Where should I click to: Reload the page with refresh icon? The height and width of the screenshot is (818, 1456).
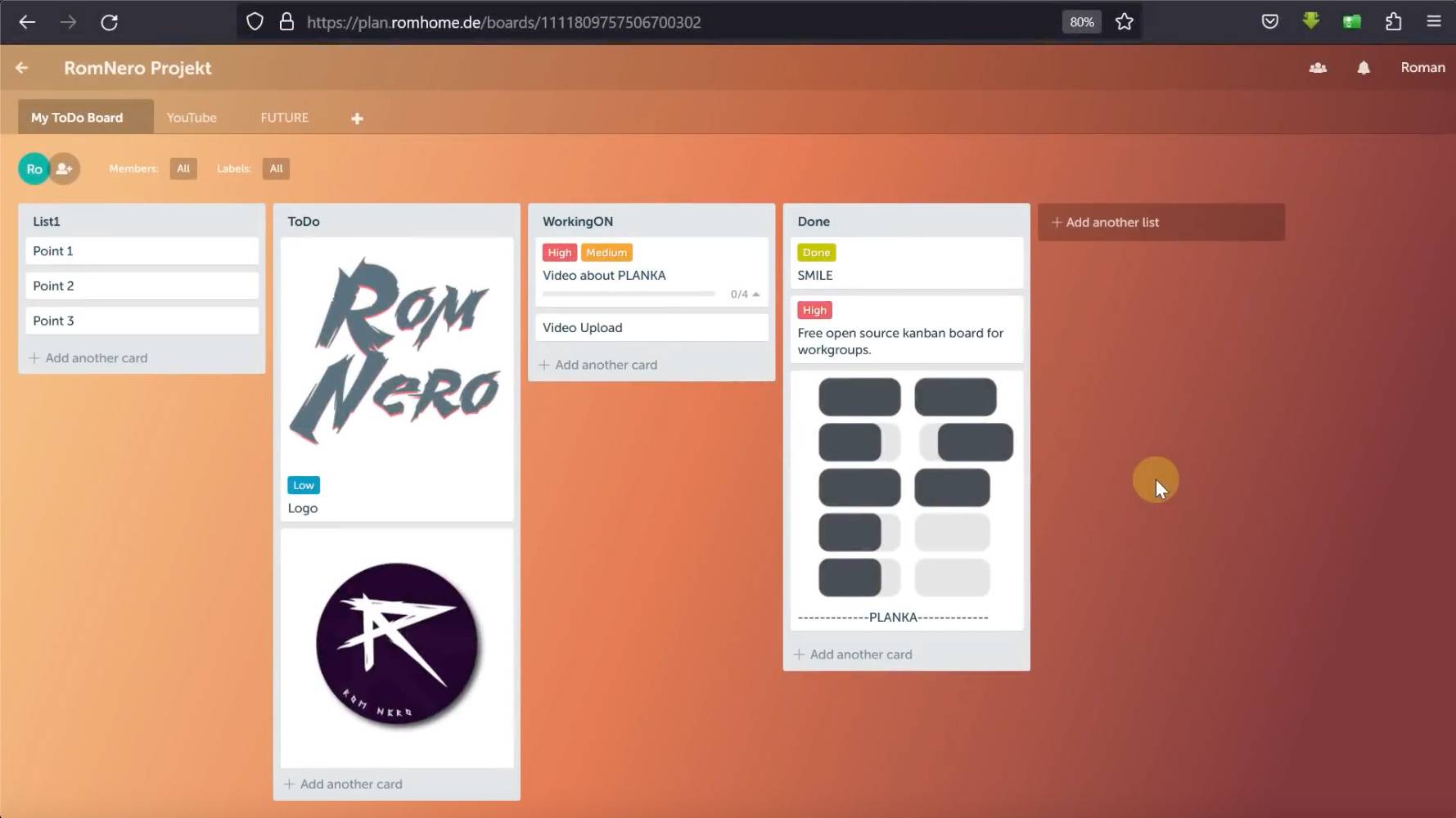109,22
